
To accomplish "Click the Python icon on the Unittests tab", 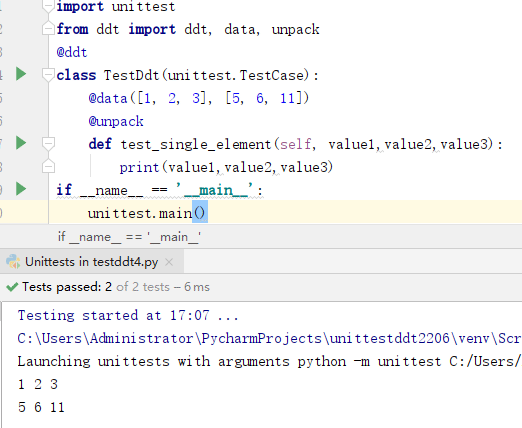I will point(13,262).
